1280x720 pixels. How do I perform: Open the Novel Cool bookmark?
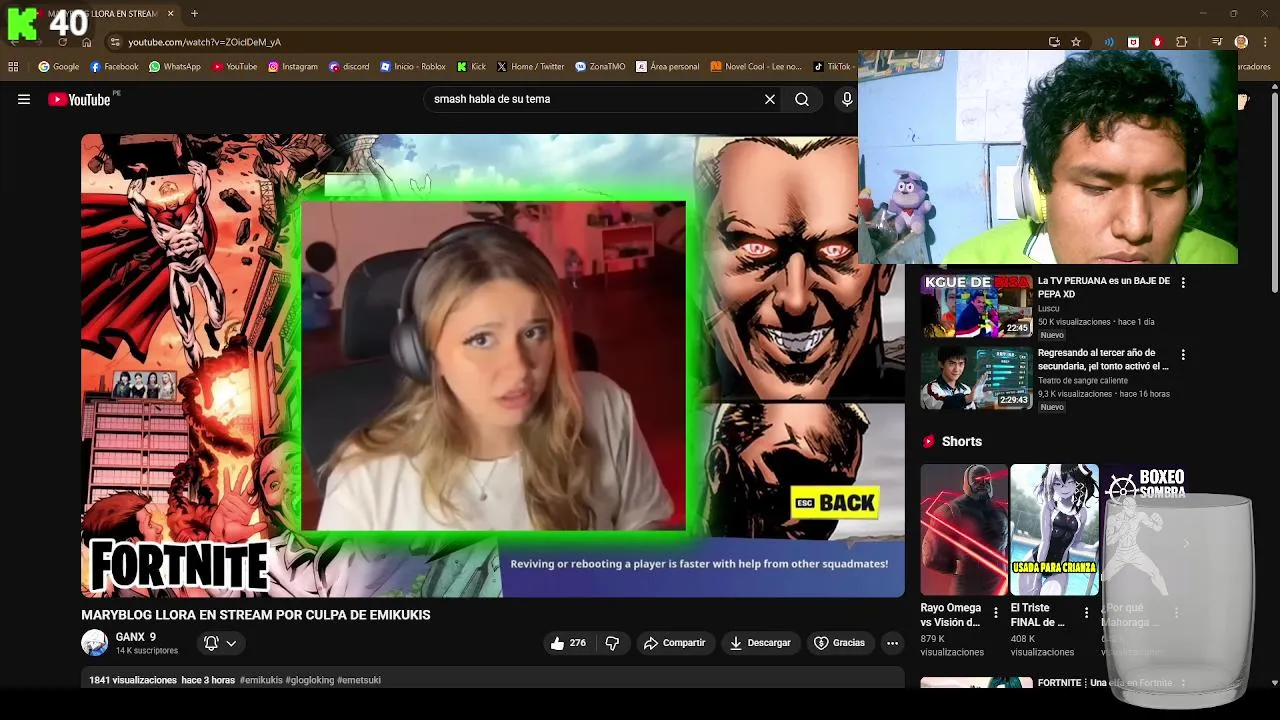click(x=756, y=67)
